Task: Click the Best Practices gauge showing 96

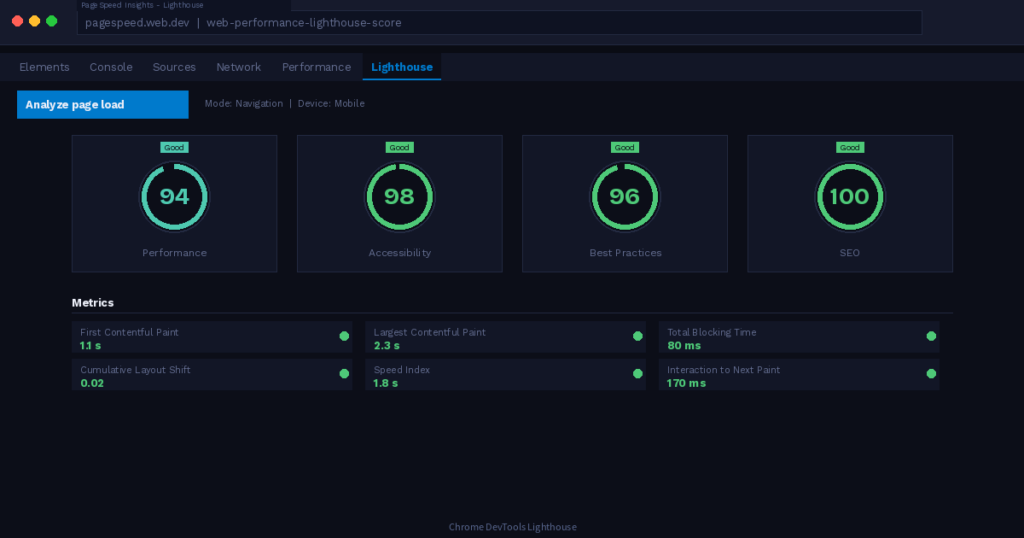Action: tap(624, 197)
